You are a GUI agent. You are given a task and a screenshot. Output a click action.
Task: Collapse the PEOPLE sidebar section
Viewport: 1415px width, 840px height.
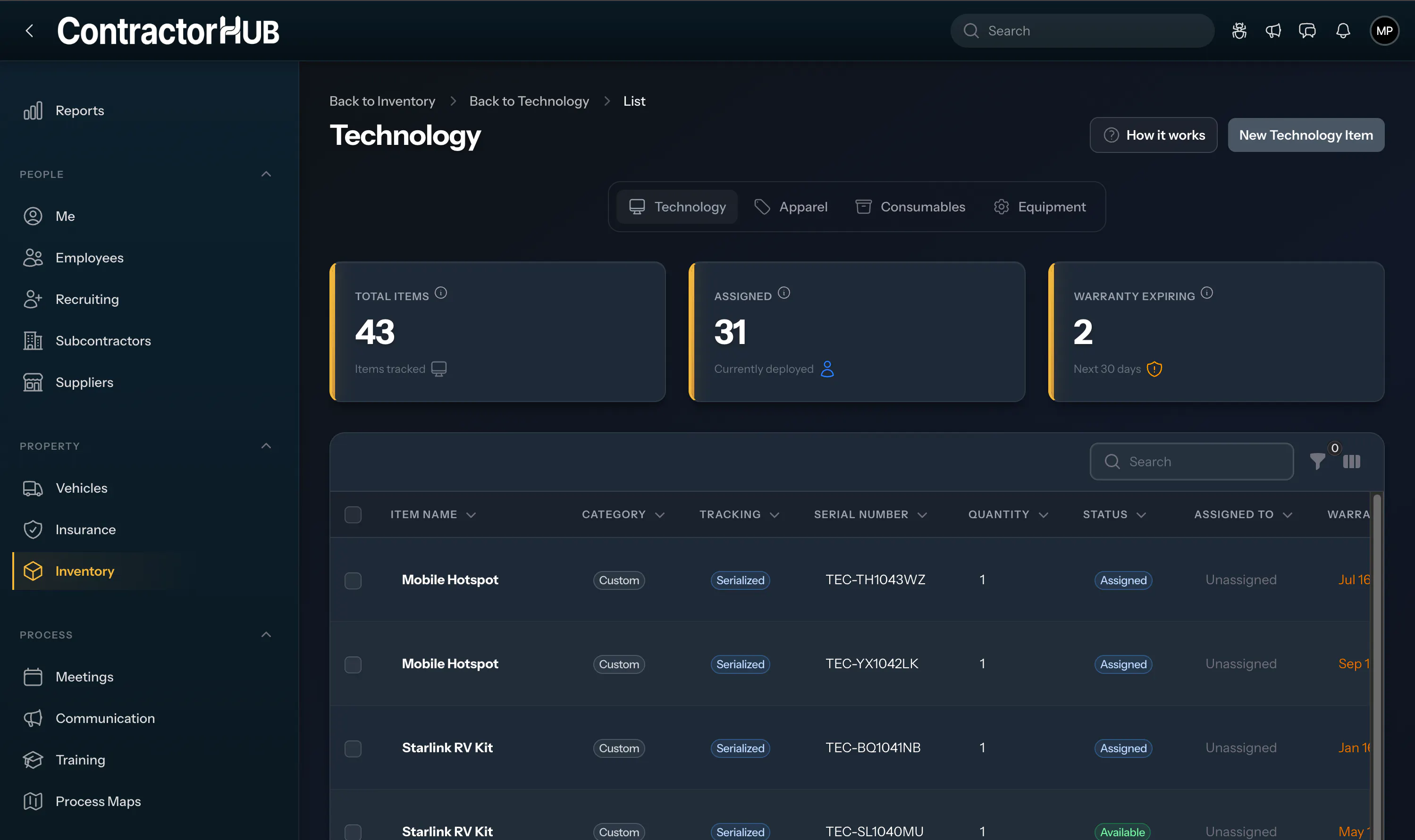click(x=266, y=174)
